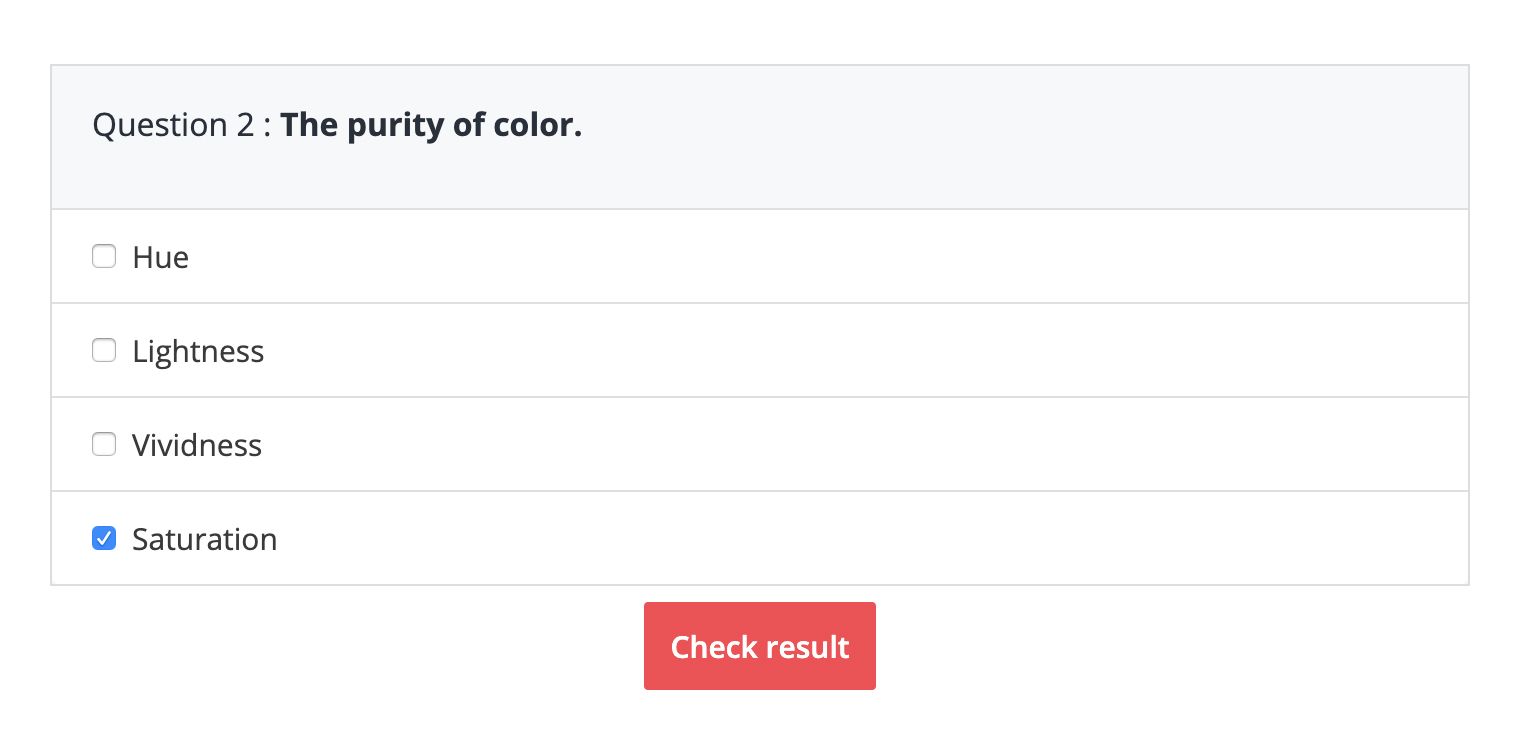Click empty space in the Hue option row
The width and height of the screenshot is (1524, 748).
tap(800, 257)
